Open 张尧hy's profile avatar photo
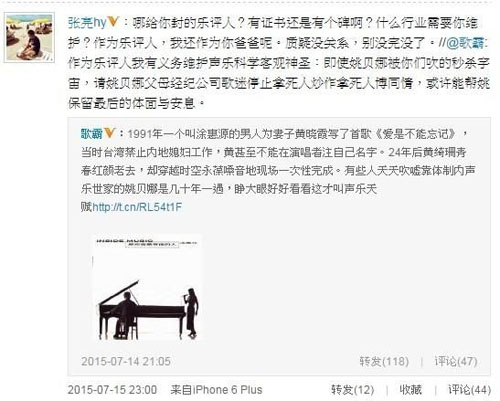Image resolution: width=500 pixels, height=401 pixels. tap(29, 38)
